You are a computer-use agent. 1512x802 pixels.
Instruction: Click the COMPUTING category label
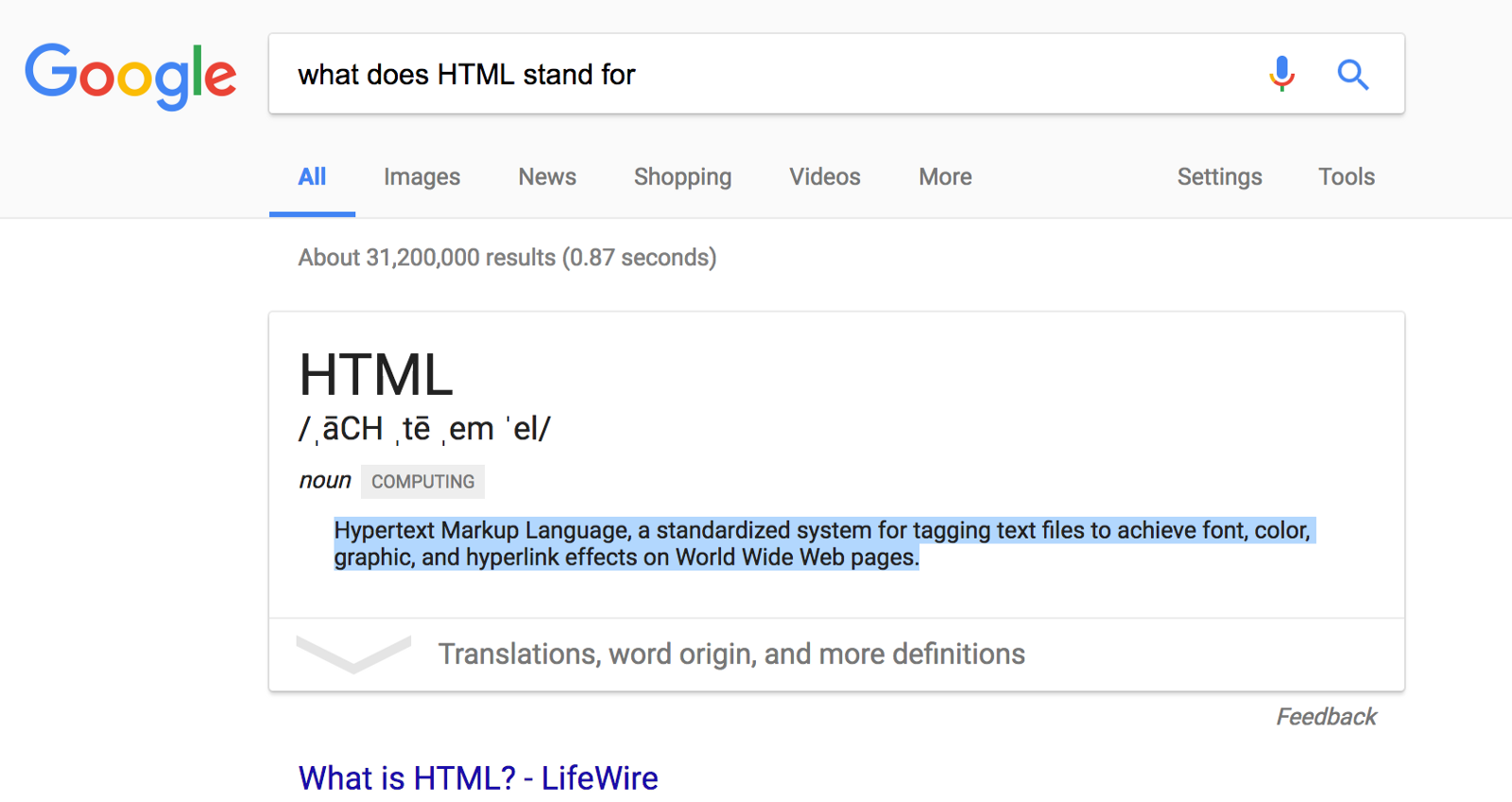[x=422, y=482]
